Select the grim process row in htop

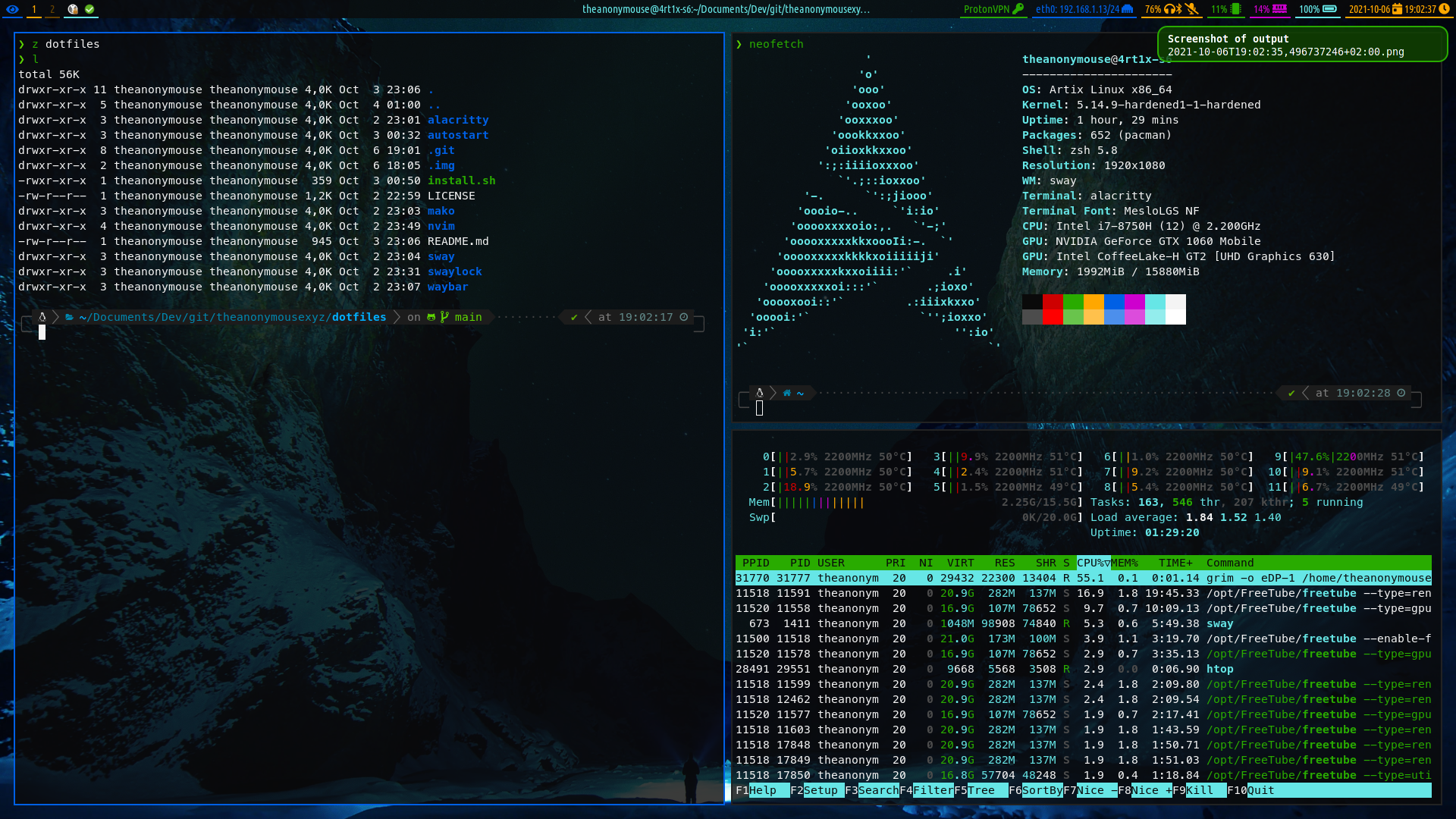1083,578
